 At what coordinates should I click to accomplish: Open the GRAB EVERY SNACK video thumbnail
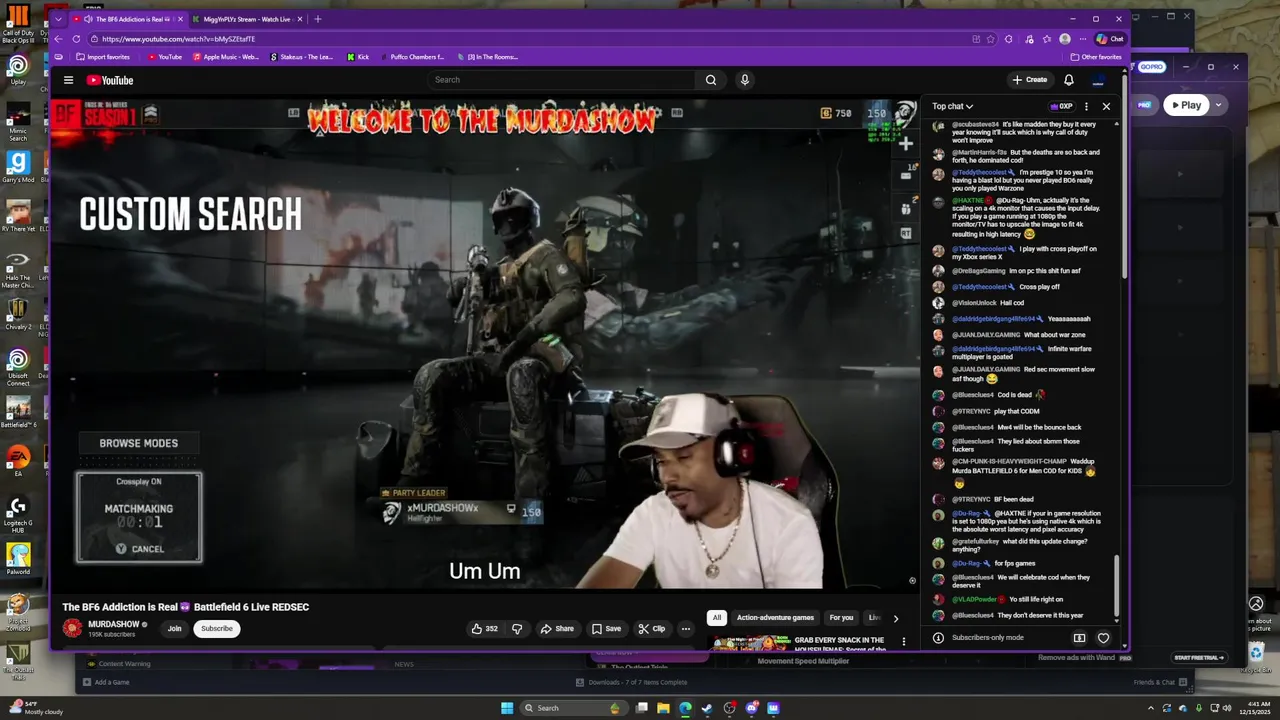coord(750,642)
